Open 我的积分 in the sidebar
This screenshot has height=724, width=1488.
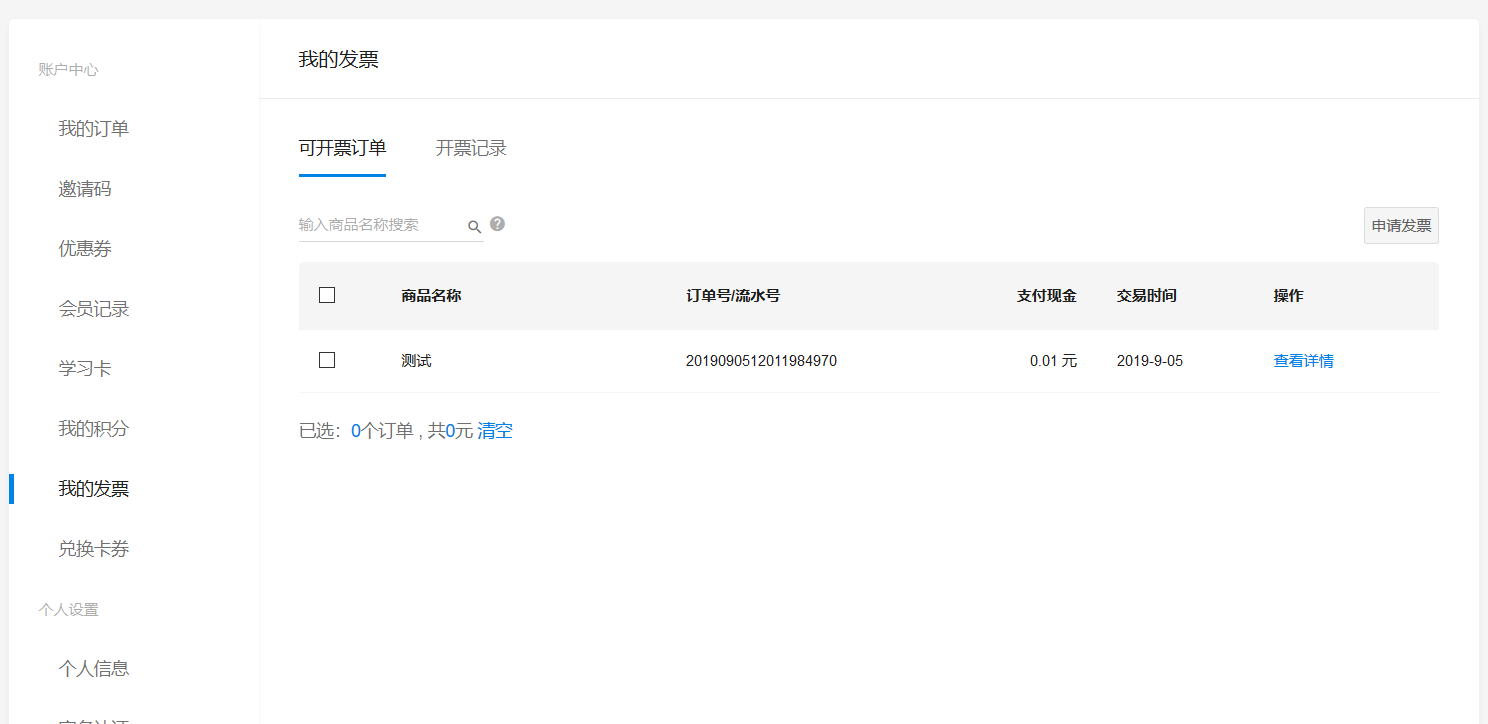click(94, 429)
